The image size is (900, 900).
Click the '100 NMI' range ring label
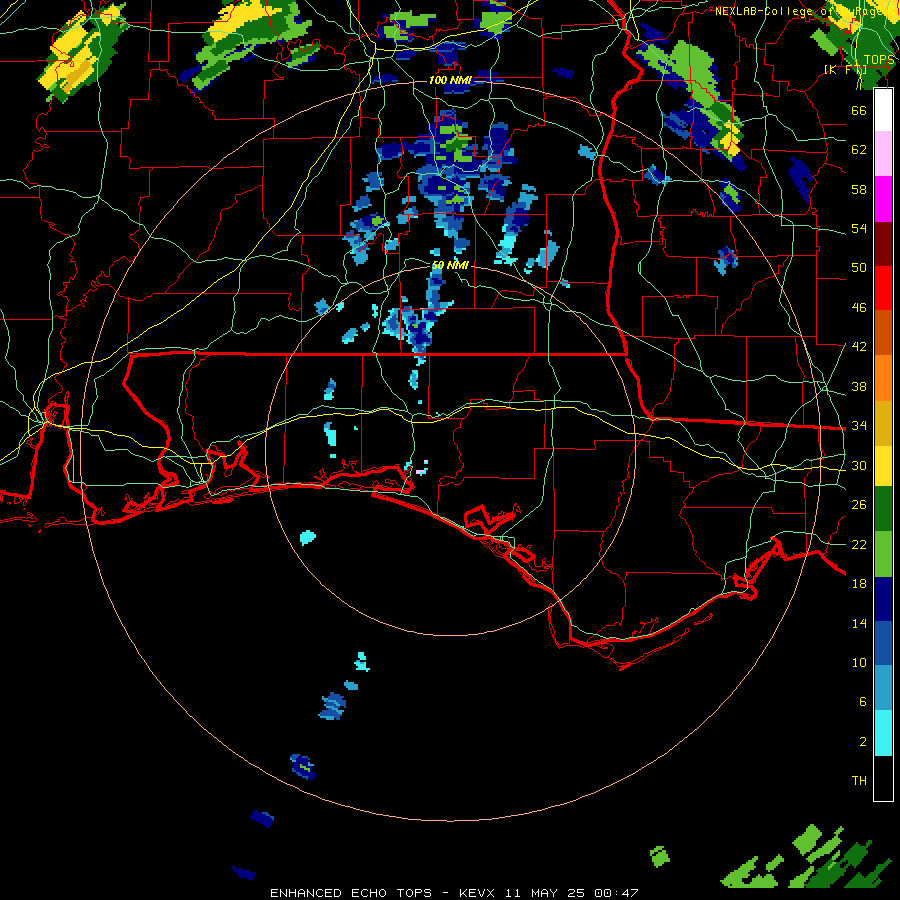point(450,80)
